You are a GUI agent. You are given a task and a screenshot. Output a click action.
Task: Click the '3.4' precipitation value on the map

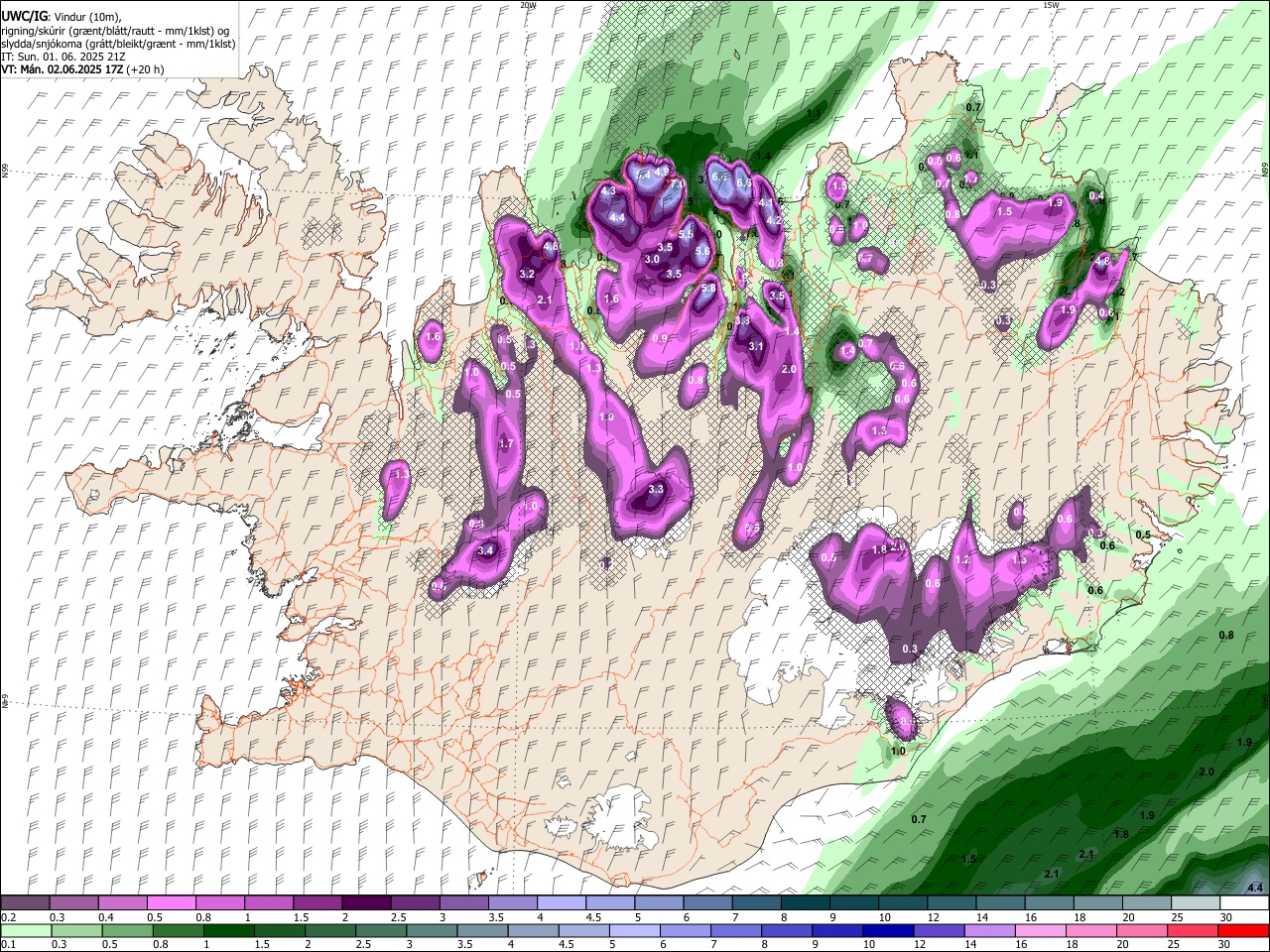click(x=485, y=550)
